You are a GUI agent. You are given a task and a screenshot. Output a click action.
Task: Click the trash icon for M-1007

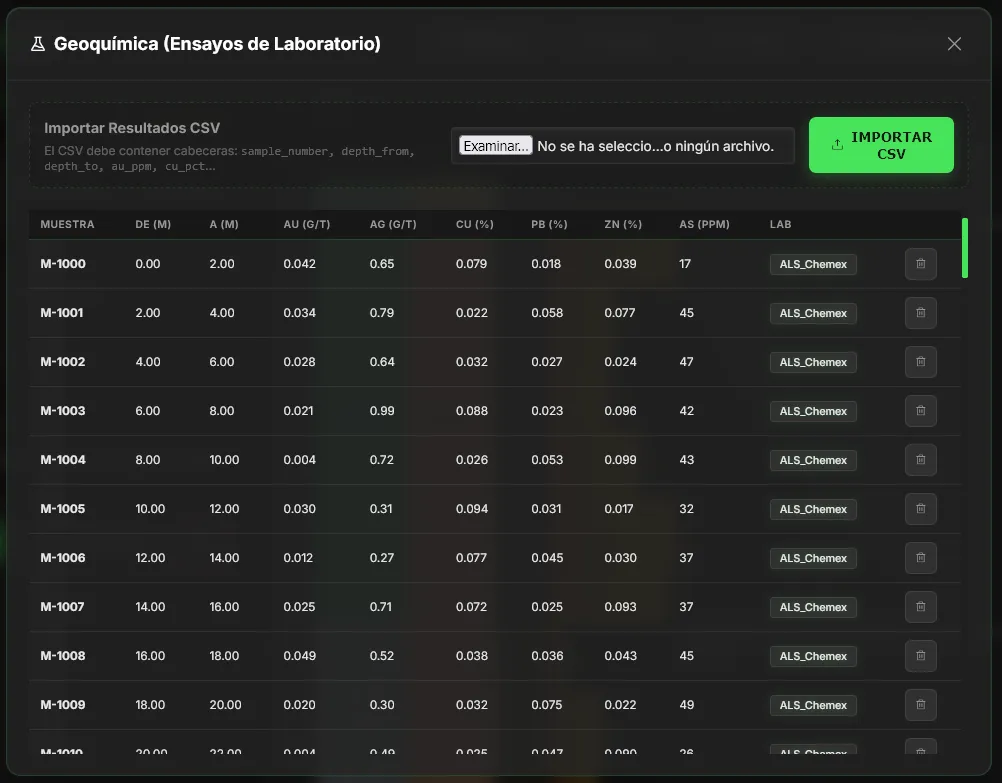pos(921,607)
